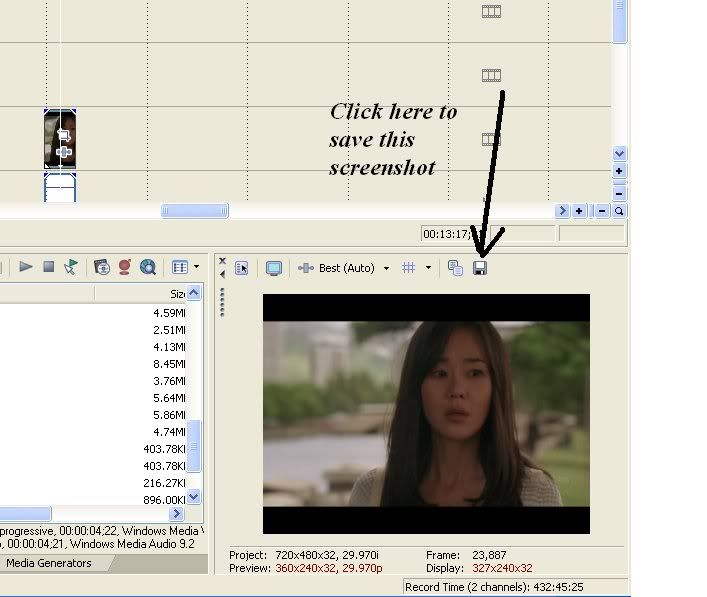
Task: Select media row with size 4.74M
Action: click(x=92, y=432)
